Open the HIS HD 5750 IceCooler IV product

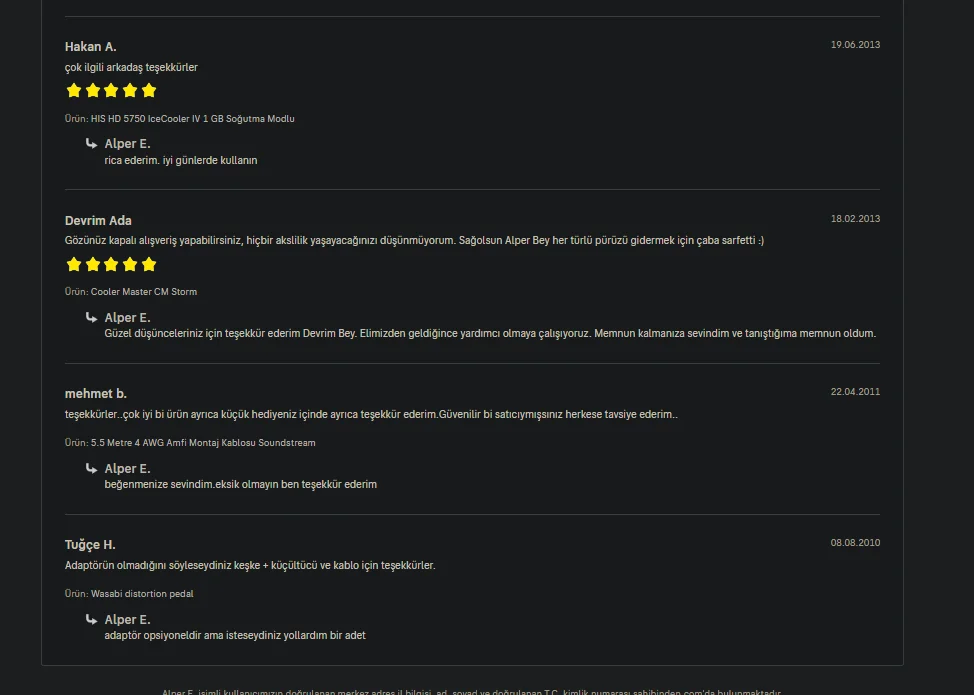(193, 119)
